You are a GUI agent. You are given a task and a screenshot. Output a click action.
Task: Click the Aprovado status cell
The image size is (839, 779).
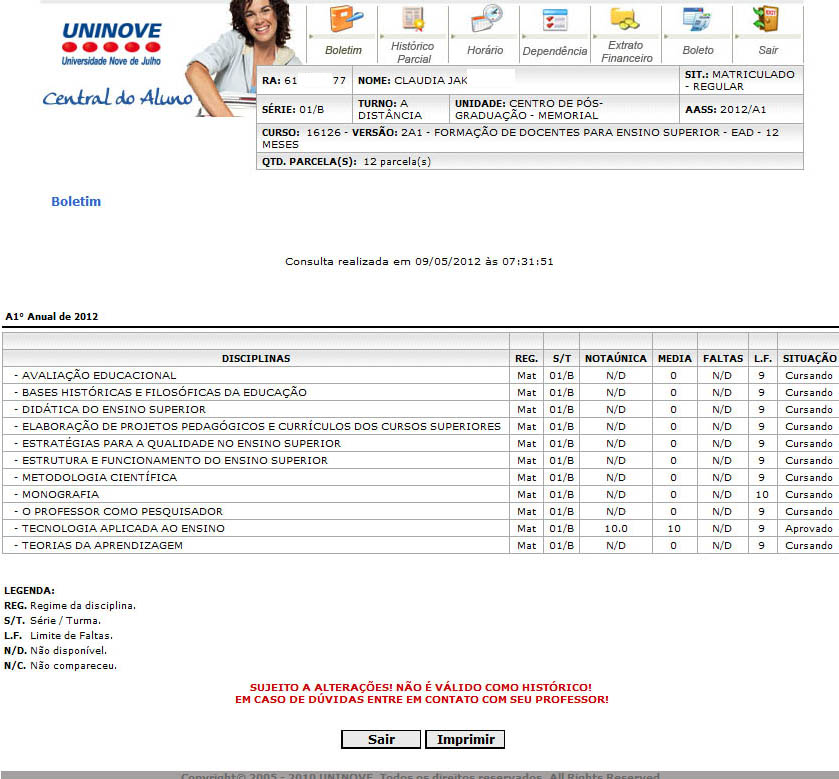pos(809,529)
